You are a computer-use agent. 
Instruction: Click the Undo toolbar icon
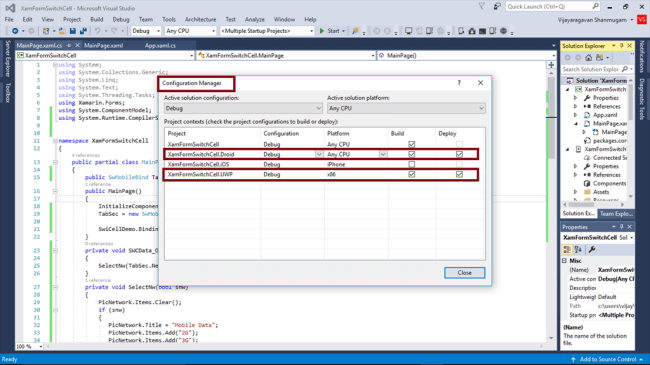pyautogui.click(x=97, y=31)
